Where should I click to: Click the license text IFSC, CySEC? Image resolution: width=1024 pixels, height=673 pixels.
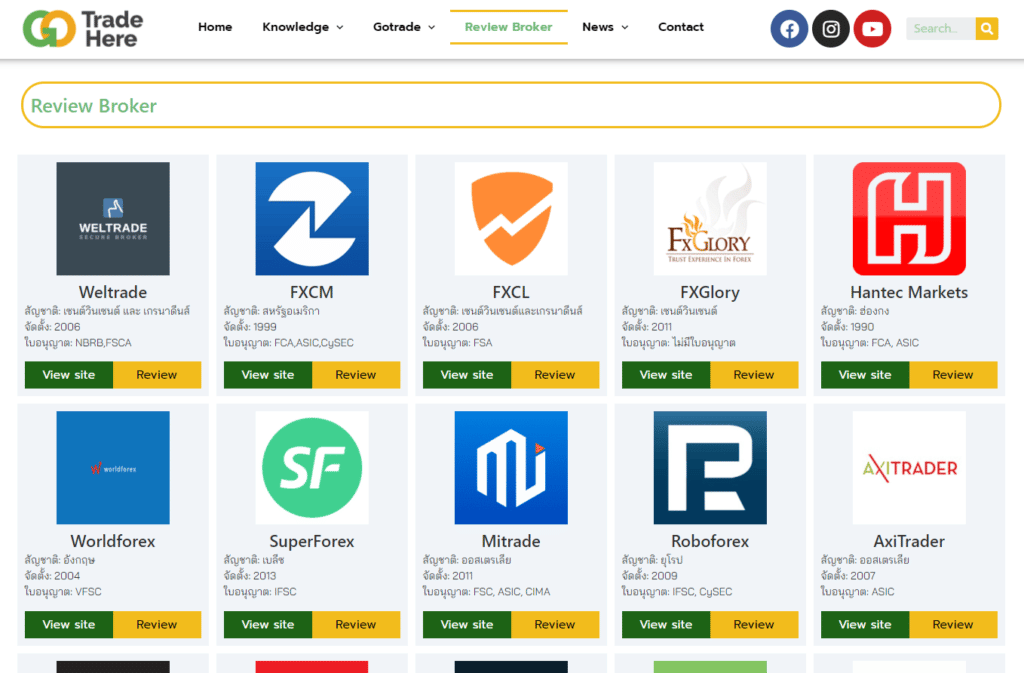(702, 591)
